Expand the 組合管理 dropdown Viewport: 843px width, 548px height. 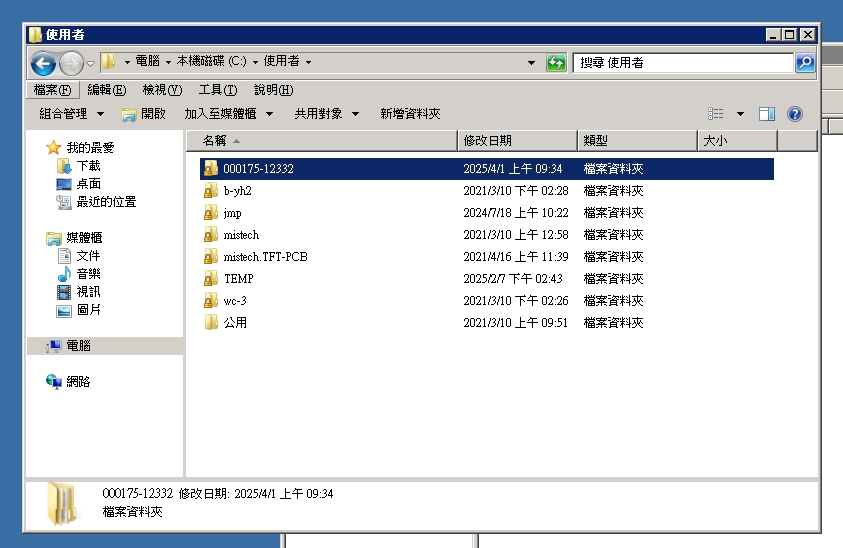[71, 114]
